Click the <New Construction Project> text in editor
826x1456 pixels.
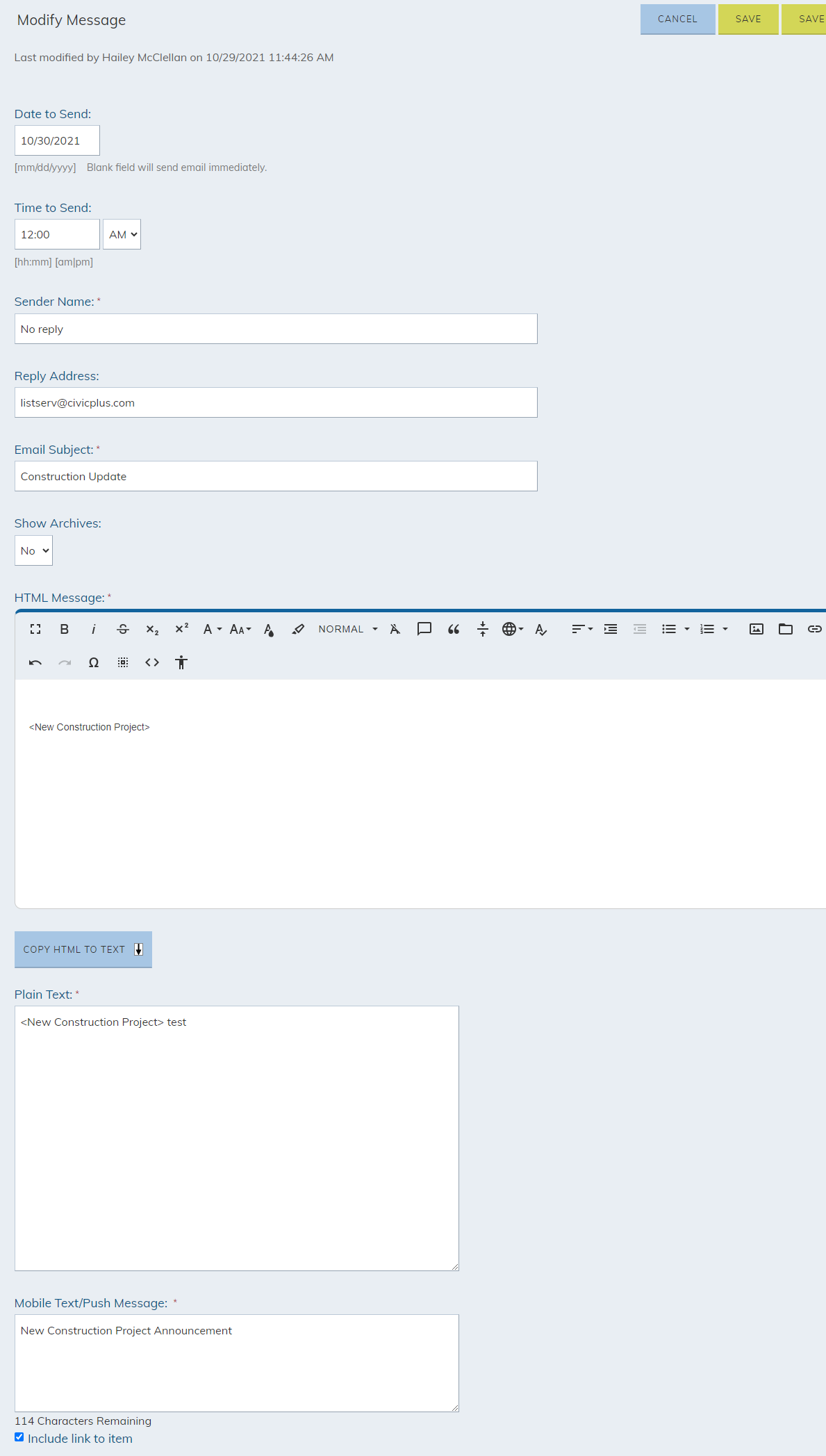[x=90, y=727]
